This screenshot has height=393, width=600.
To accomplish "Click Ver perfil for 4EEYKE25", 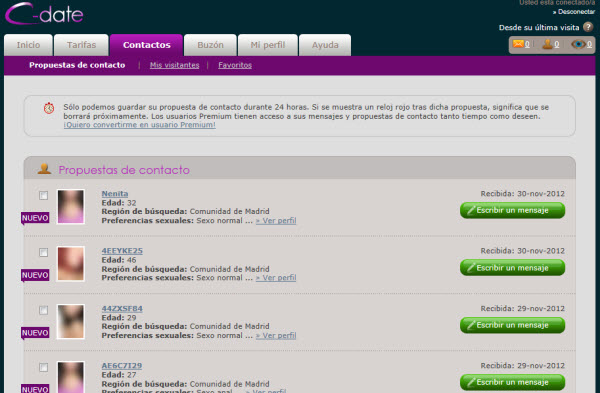I will coord(276,277).
